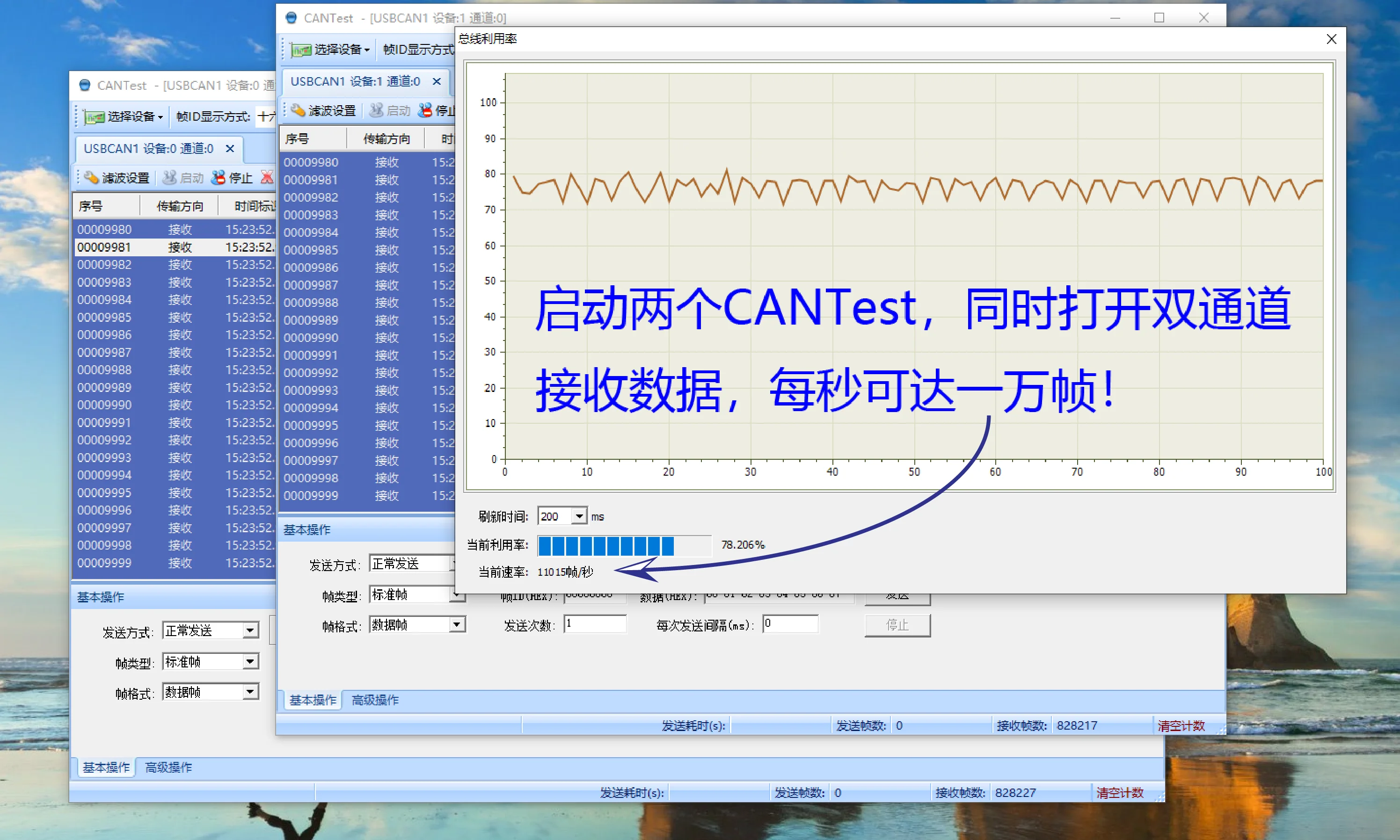The image size is (1400, 840).
Task: Expand frame format dropdown in front window
Action: click(x=456, y=624)
